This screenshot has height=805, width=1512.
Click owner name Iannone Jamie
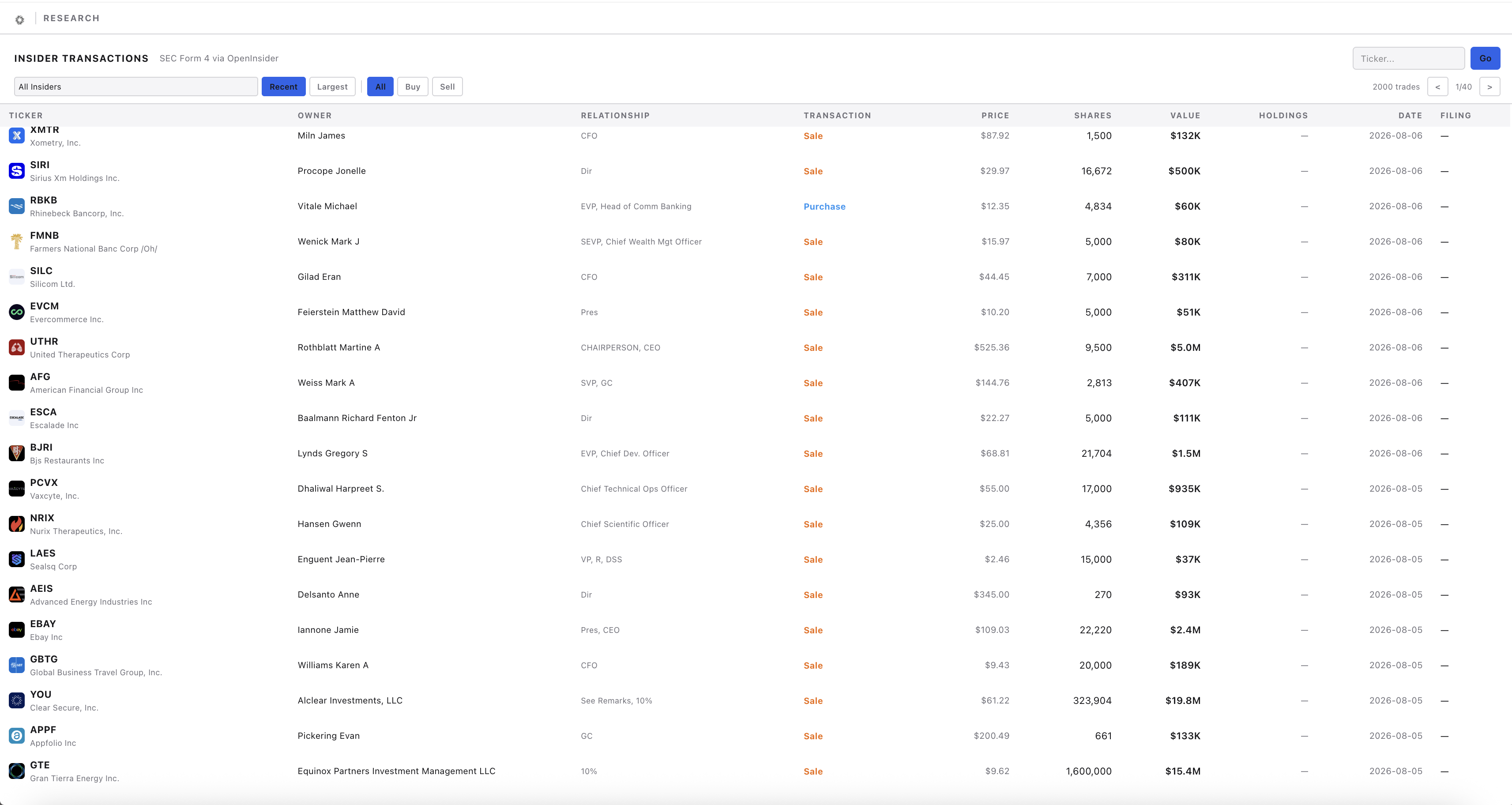[328, 630]
